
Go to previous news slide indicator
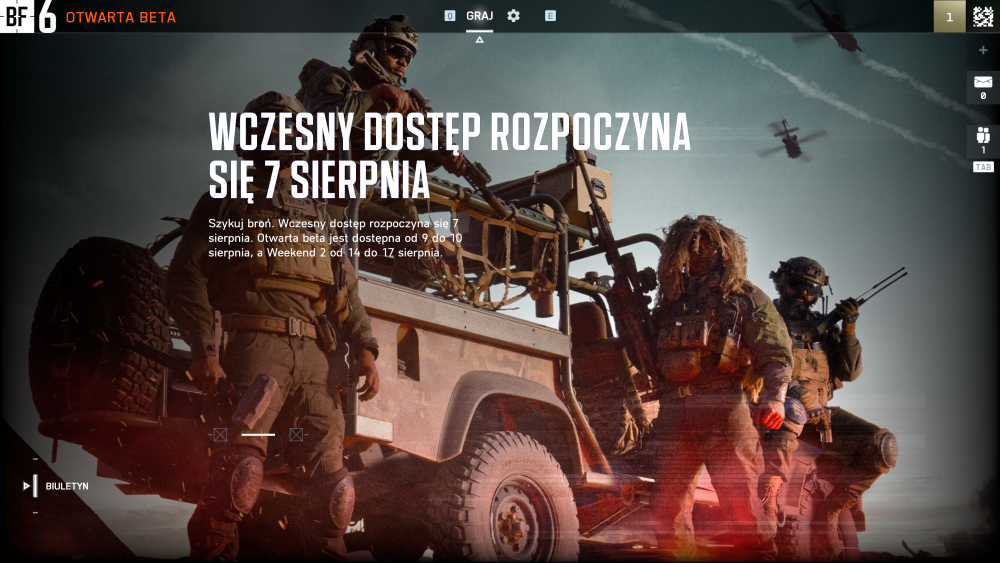pos(220,435)
